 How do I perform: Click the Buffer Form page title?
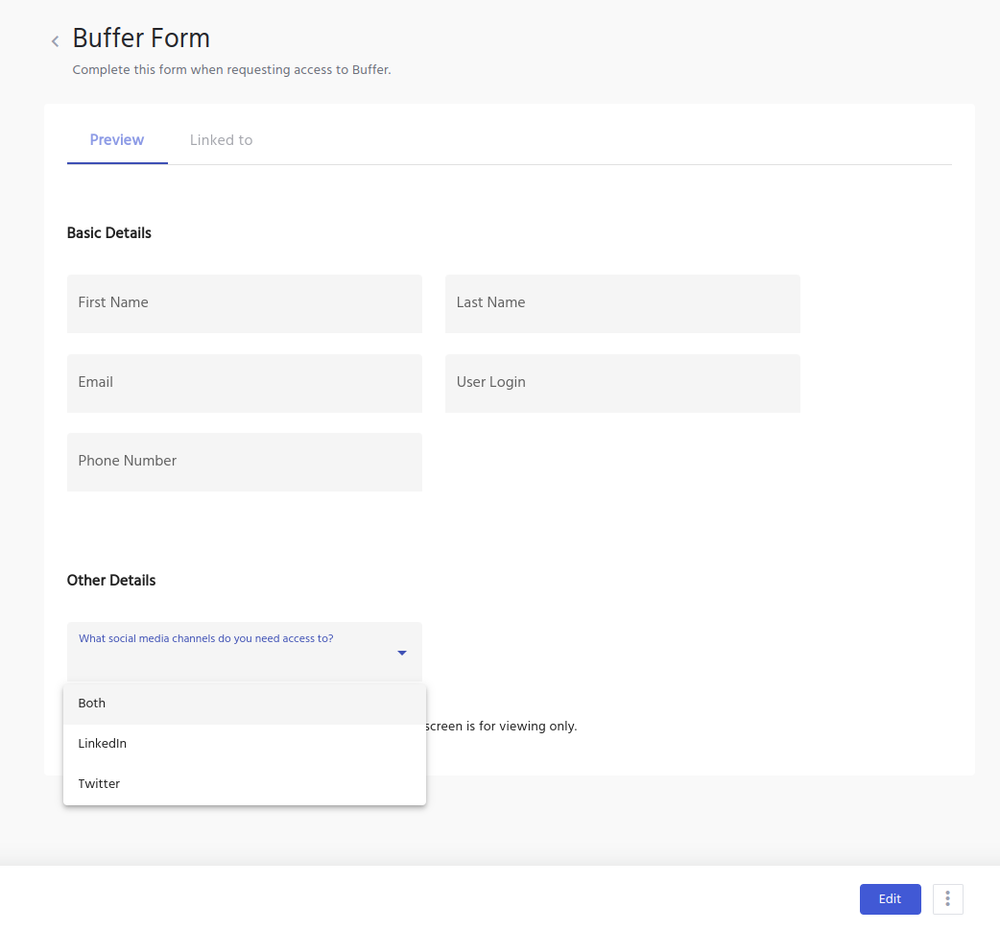pyautogui.click(x=141, y=38)
